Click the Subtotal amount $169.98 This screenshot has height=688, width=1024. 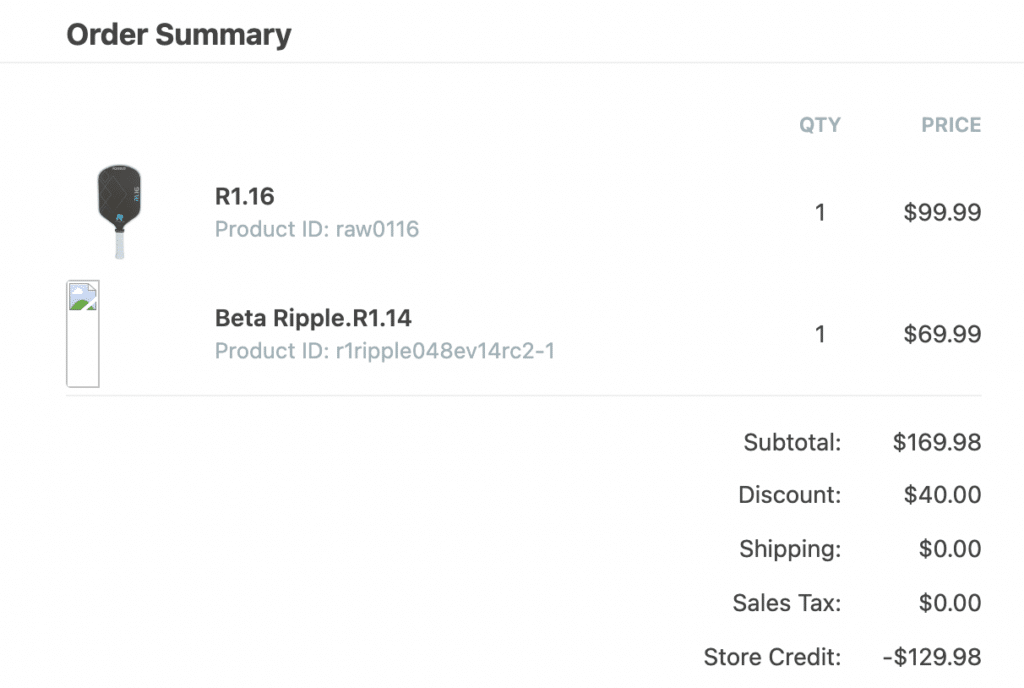[937, 441]
